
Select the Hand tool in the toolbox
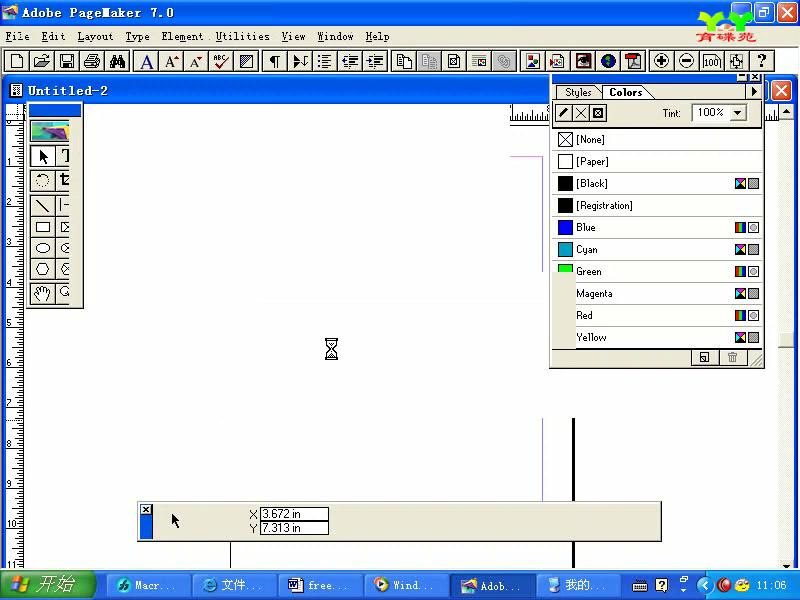(x=43, y=293)
